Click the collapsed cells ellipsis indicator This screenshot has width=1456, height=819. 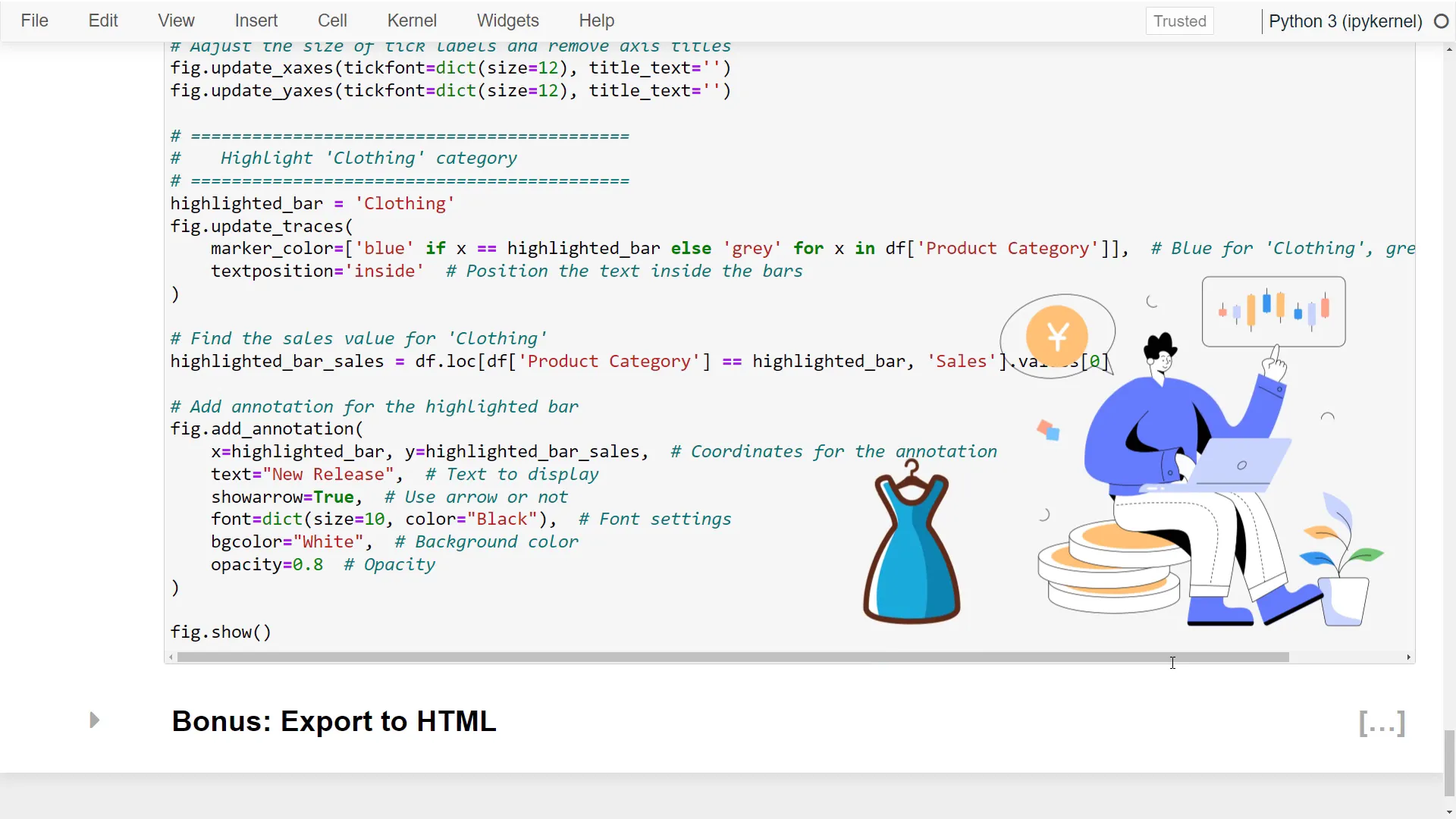(1382, 723)
